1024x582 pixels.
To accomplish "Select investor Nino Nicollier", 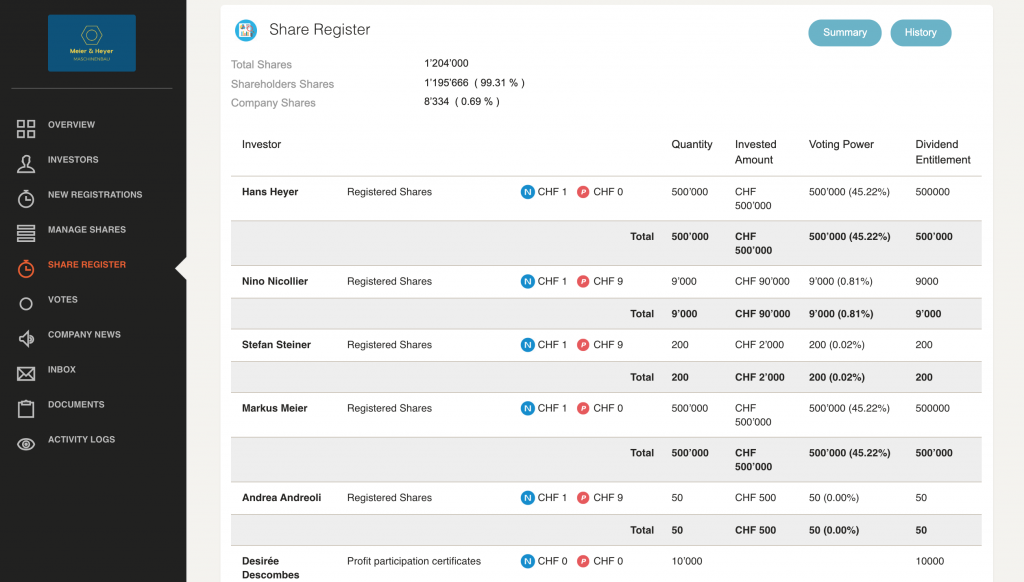I will tap(275, 281).
